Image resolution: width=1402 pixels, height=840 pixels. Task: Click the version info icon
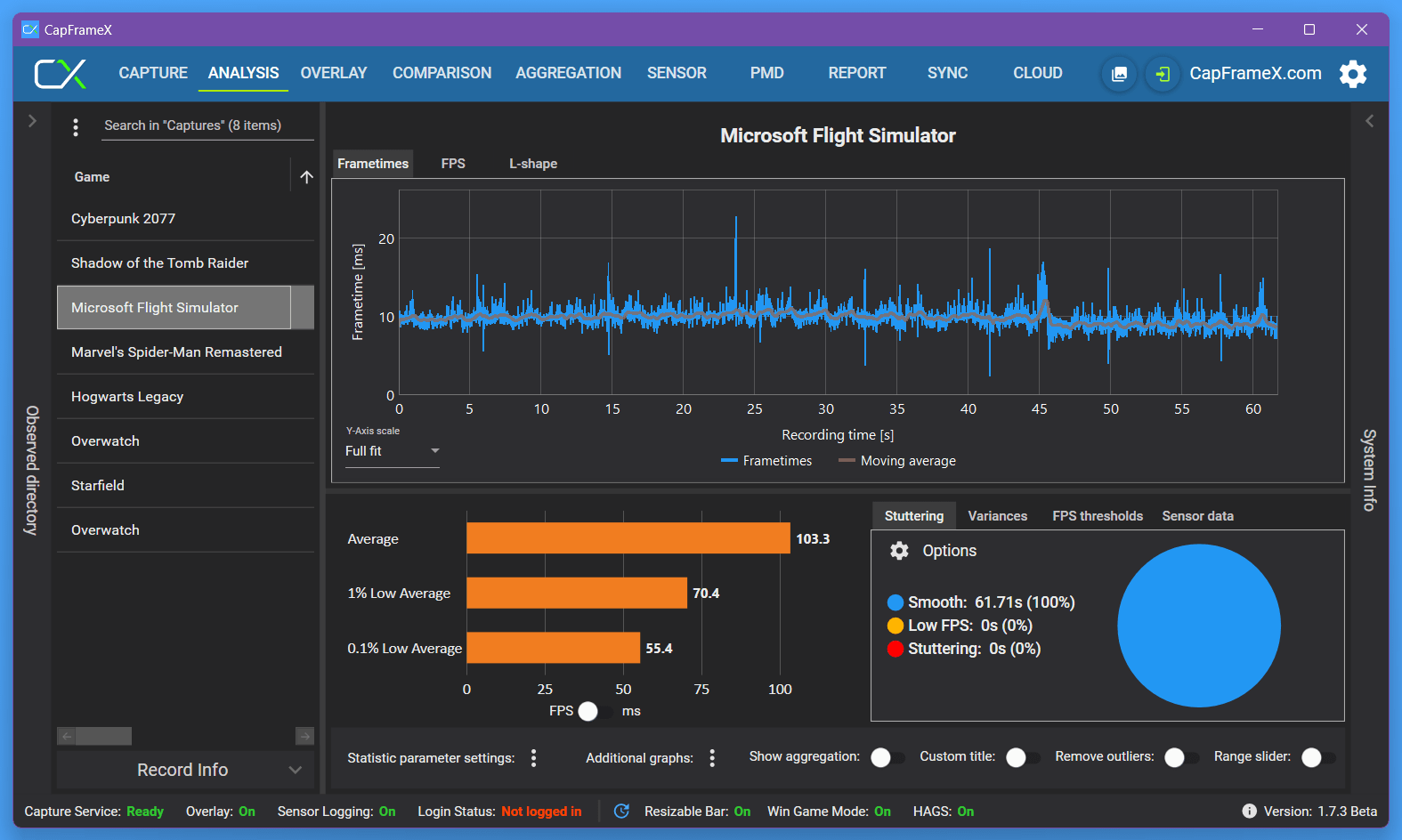click(x=1249, y=811)
